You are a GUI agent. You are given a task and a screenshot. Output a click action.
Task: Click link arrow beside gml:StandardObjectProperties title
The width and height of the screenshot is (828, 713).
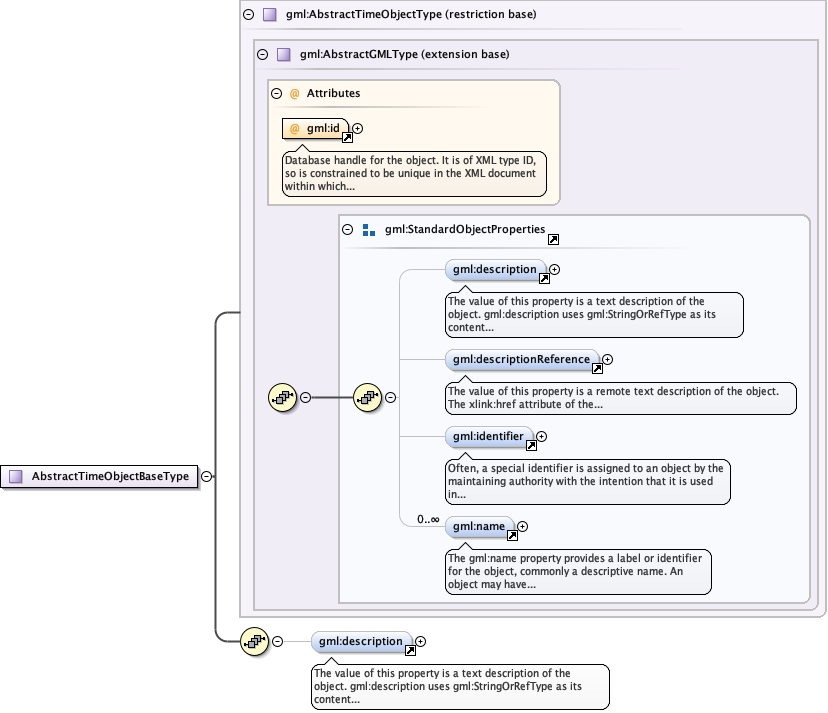(x=553, y=240)
